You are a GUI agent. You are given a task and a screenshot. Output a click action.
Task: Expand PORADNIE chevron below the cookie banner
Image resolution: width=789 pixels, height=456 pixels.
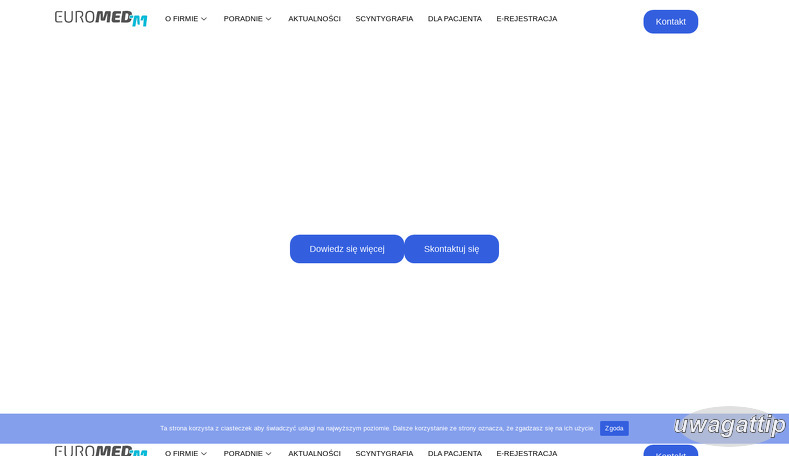click(x=268, y=453)
